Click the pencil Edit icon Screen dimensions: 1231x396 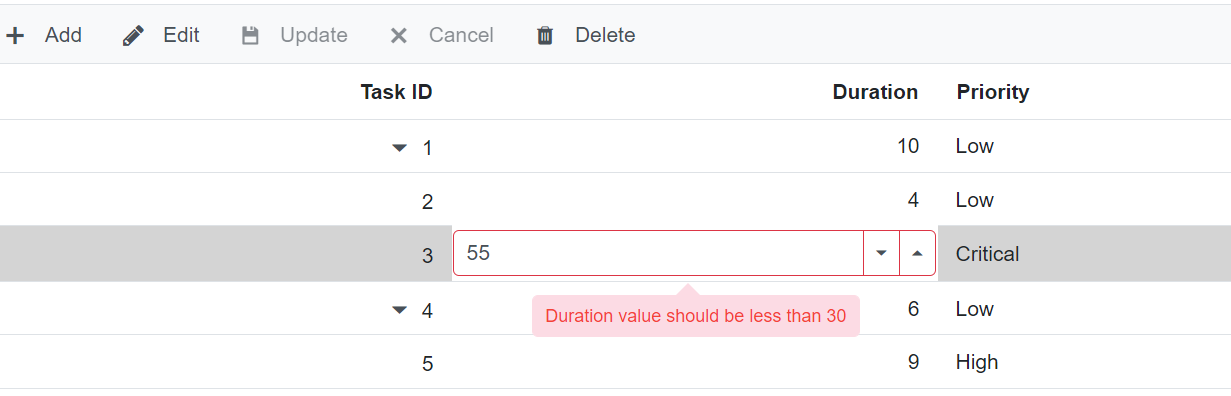tap(133, 36)
